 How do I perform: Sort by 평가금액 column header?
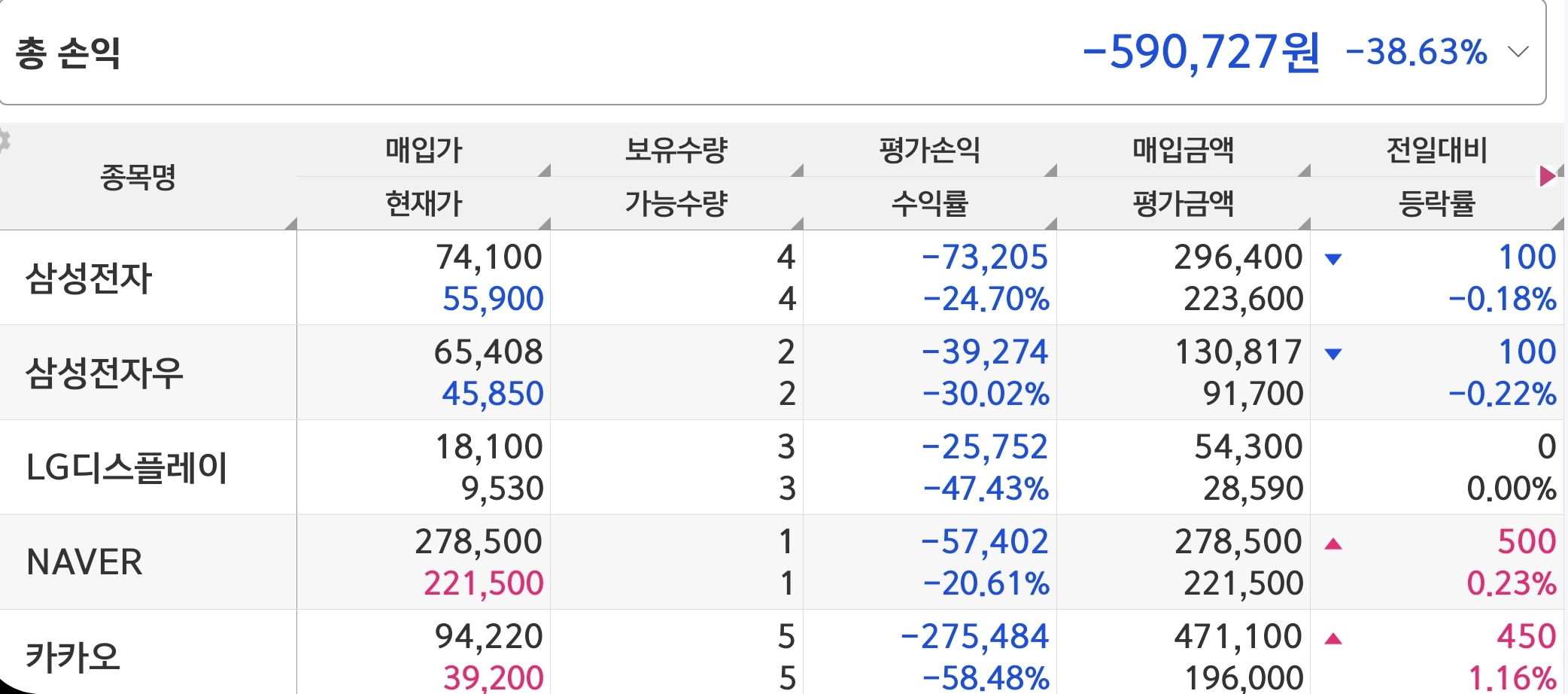(1184, 203)
